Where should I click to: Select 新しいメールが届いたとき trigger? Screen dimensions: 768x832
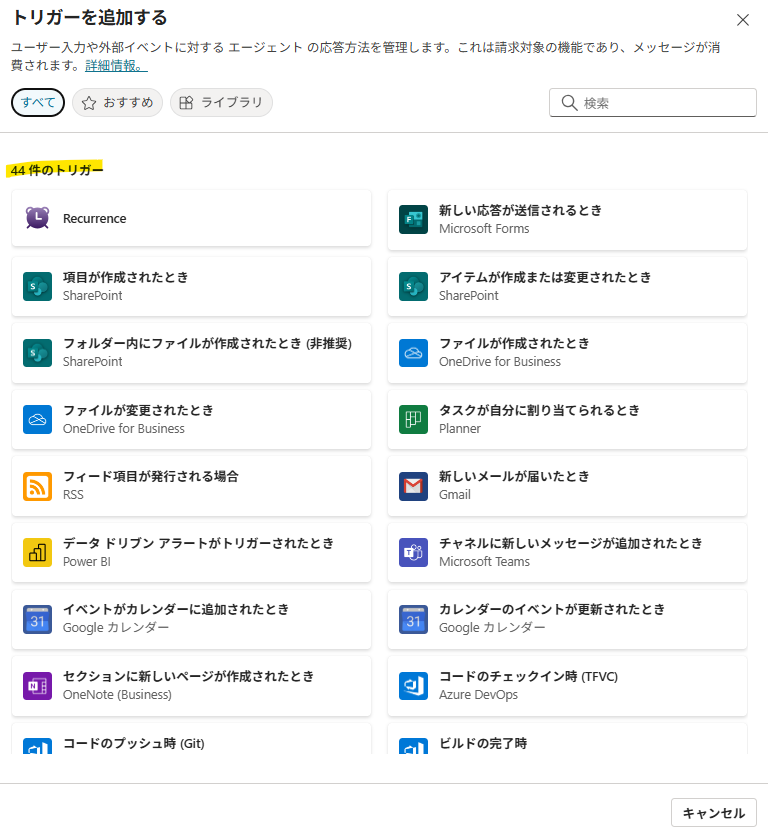coord(567,486)
